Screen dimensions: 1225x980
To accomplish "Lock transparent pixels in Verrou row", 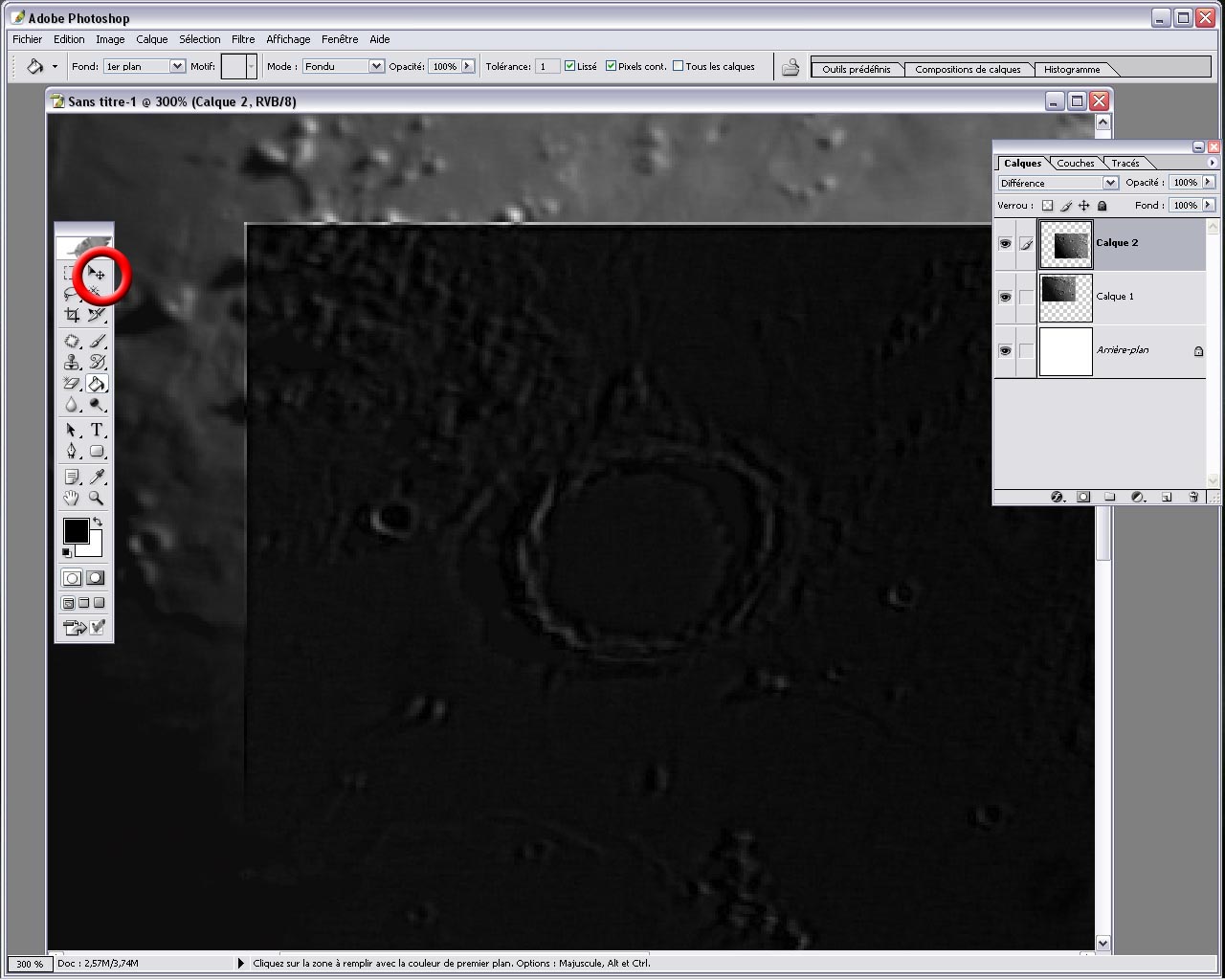I will tap(1047, 205).
